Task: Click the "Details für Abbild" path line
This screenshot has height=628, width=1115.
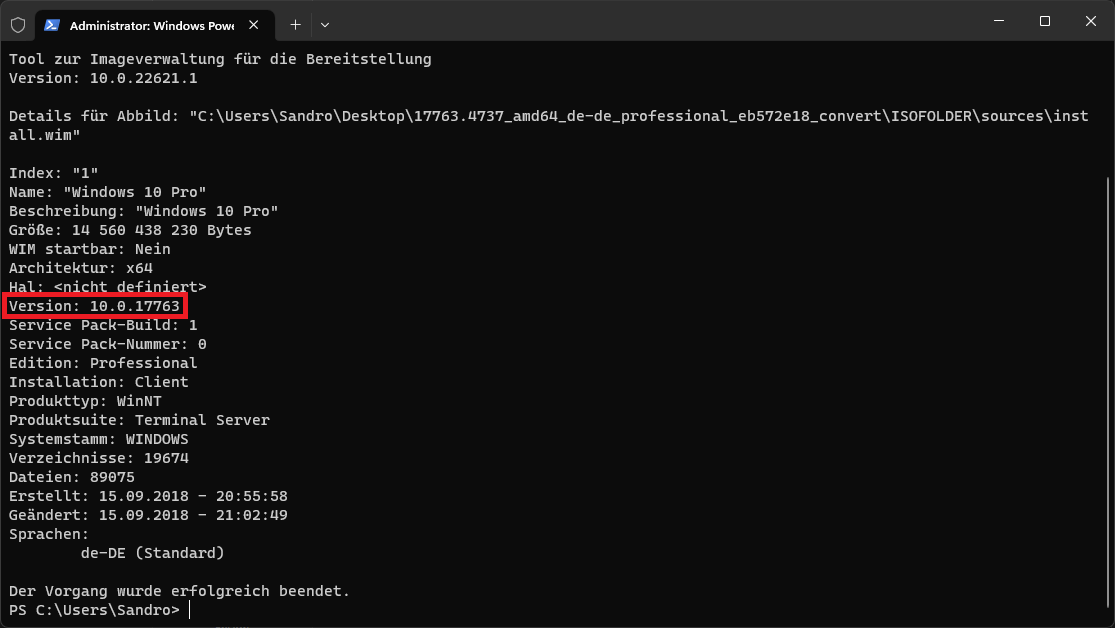Action: pyautogui.click(x=548, y=126)
